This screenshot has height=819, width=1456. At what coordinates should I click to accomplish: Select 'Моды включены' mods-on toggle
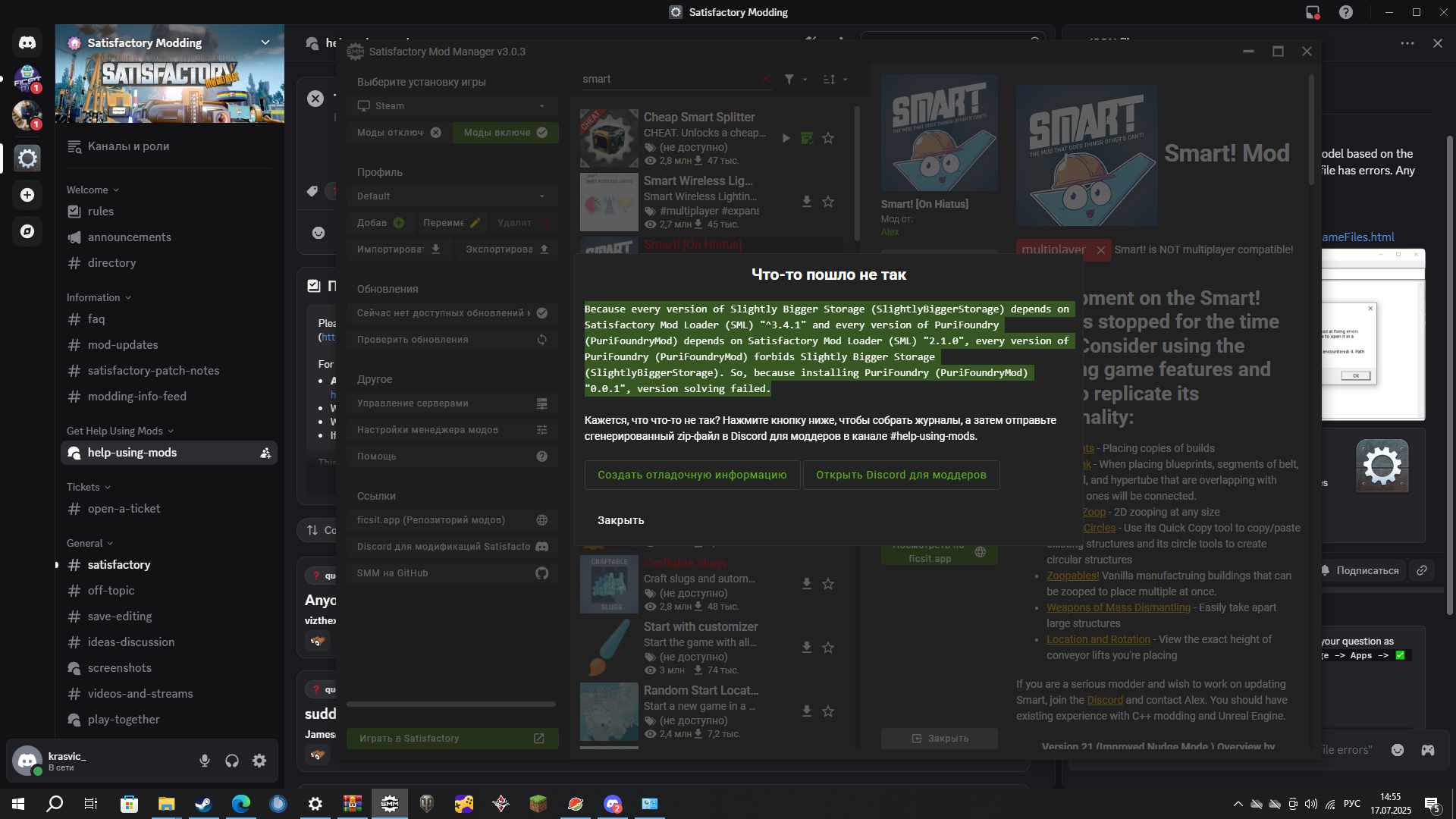pos(506,133)
